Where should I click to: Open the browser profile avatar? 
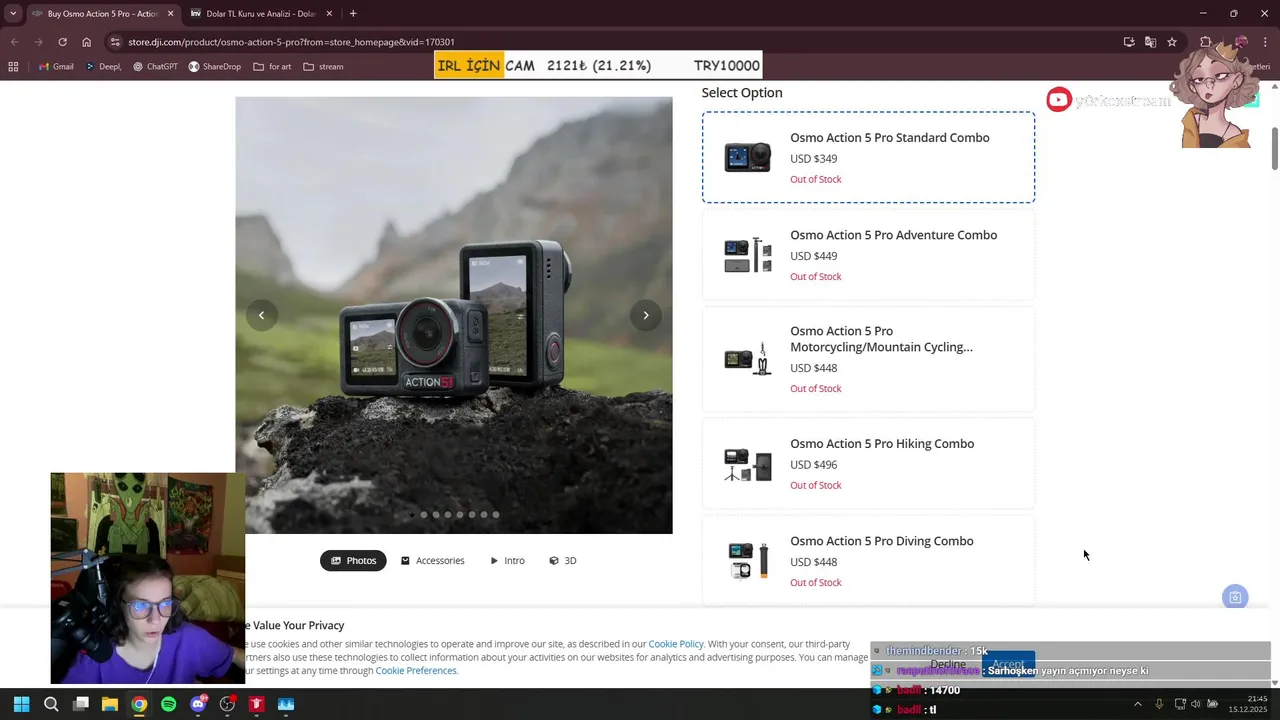tap(1241, 42)
